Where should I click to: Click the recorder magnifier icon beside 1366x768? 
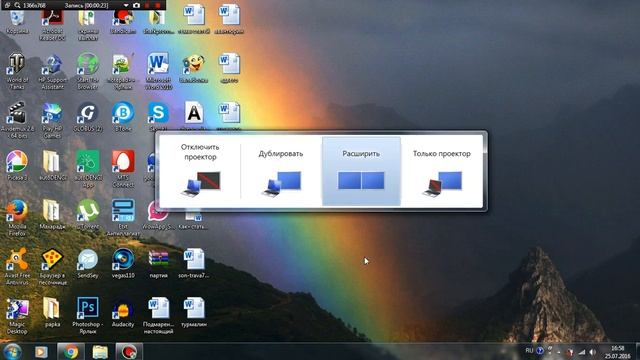17,5
